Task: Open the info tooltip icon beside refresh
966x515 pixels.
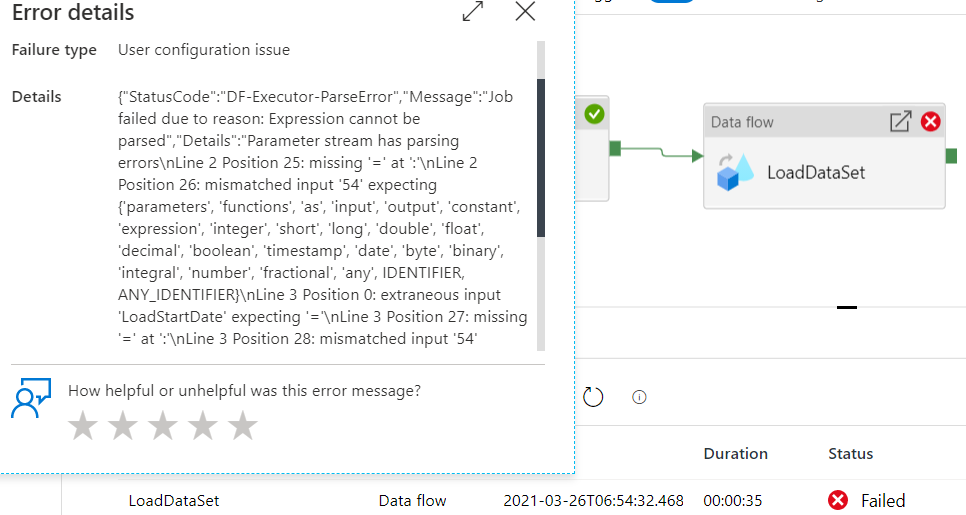Action: [x=639, y=397]
